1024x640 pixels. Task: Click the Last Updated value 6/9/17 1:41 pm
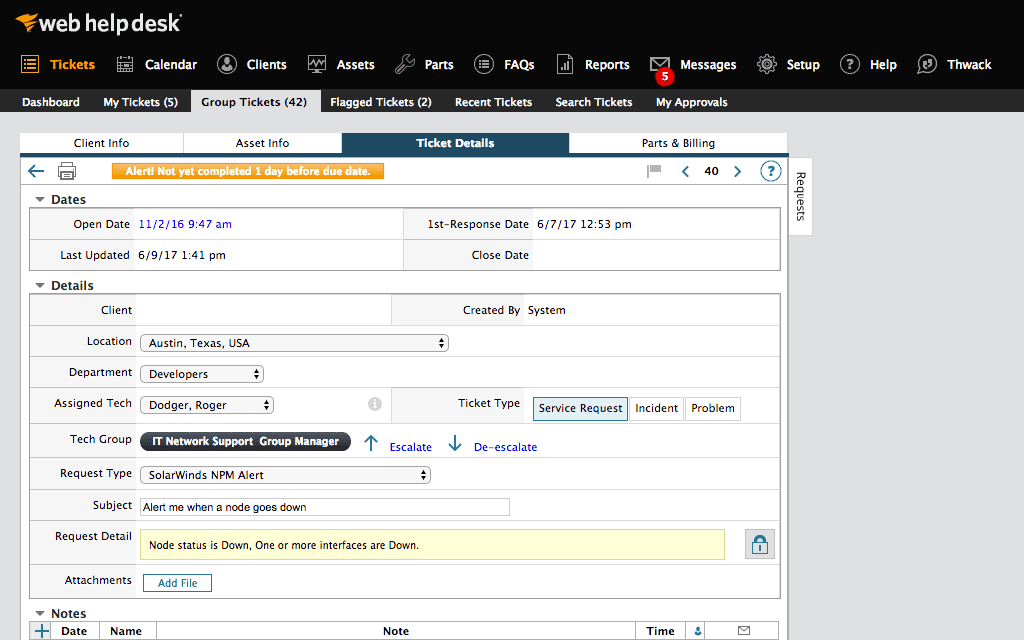(x=182, y=255)
